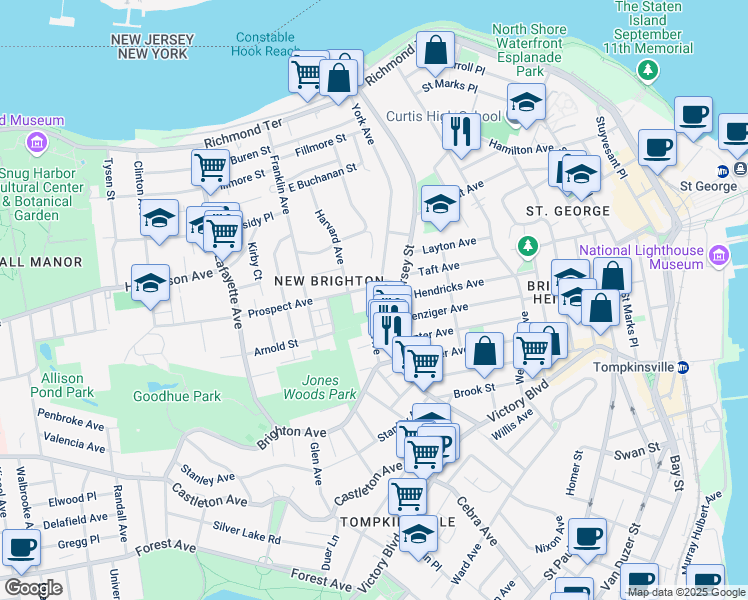
Task: Click the Constable Hook Reach label
Action: point(266,44)
